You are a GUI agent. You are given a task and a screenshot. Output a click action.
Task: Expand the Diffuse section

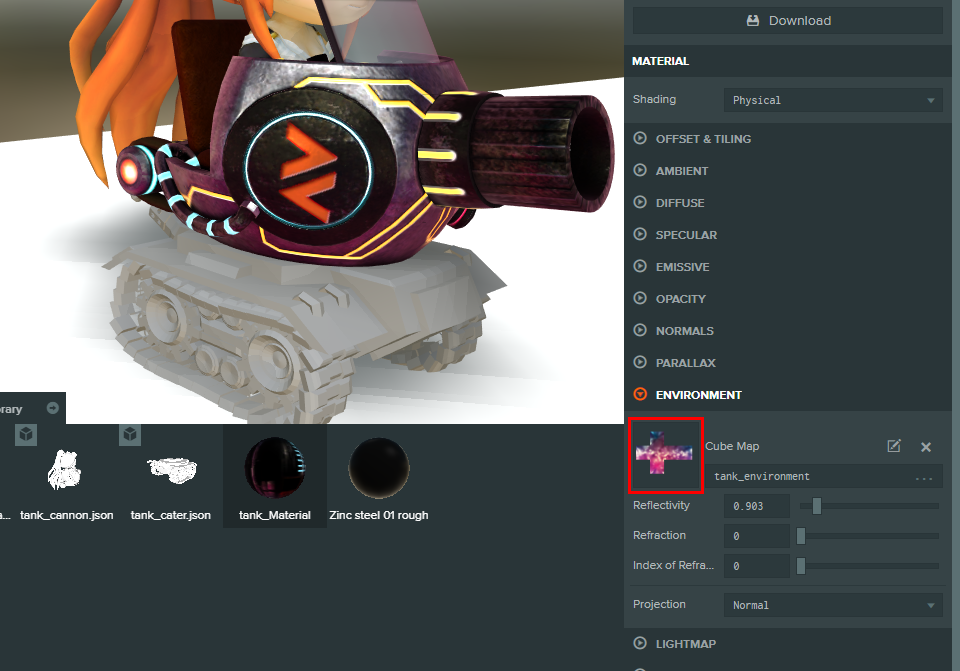680,203
